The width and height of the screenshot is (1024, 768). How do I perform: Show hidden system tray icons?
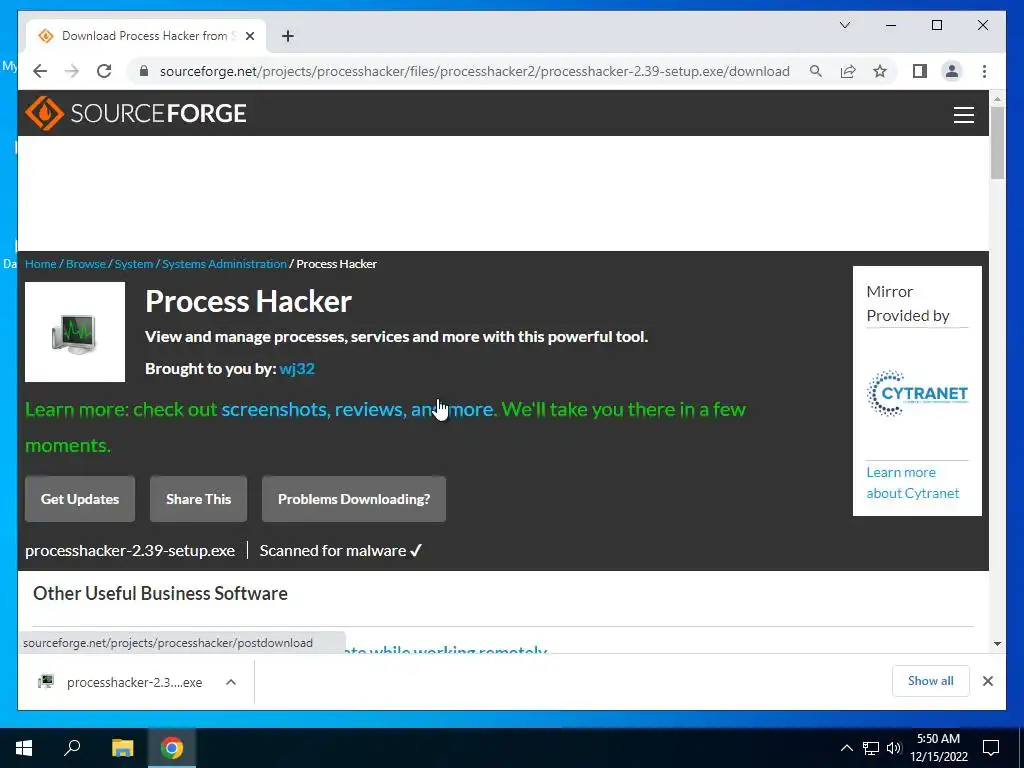pos(846,748)
